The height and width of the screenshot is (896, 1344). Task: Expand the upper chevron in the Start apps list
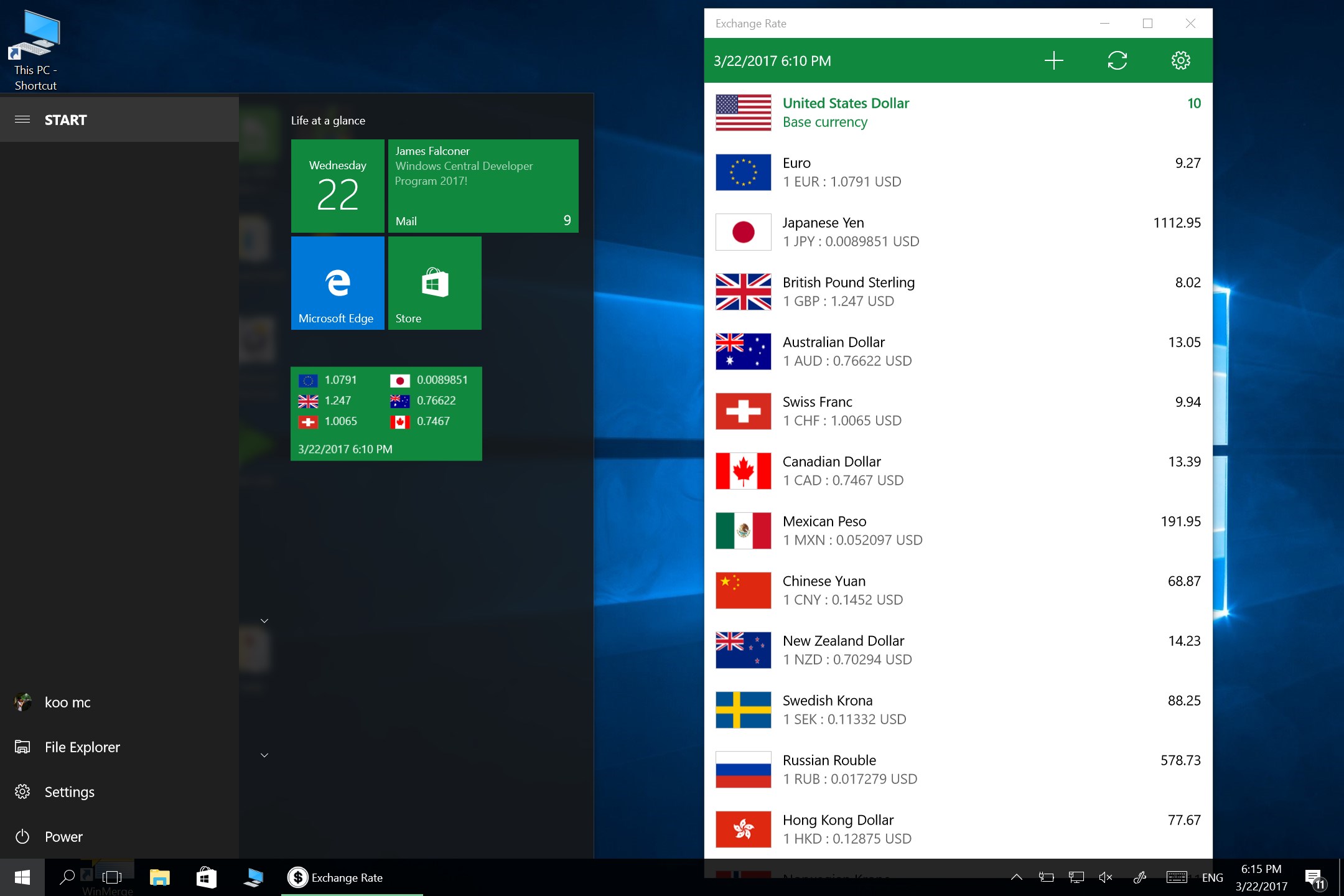264,621
